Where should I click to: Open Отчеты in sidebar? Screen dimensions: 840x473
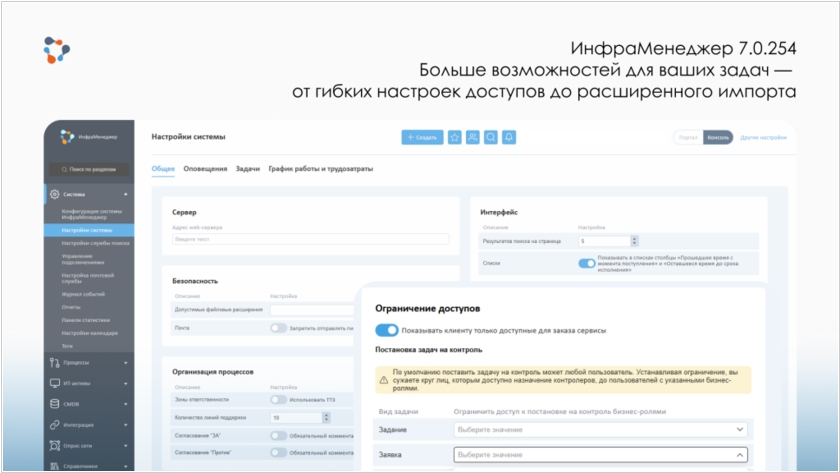click(71, 307)
